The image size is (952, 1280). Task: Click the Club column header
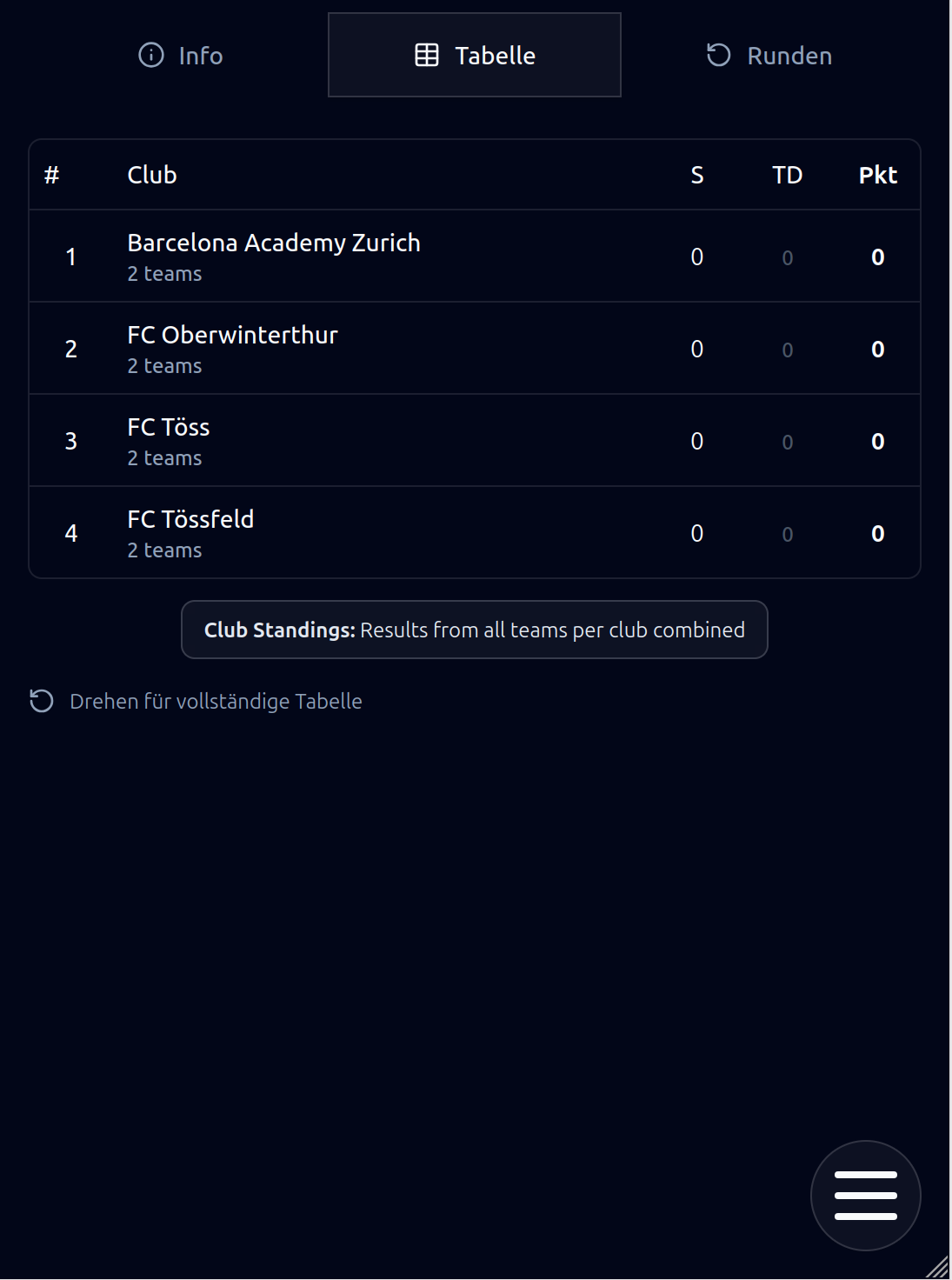[152, 176]
